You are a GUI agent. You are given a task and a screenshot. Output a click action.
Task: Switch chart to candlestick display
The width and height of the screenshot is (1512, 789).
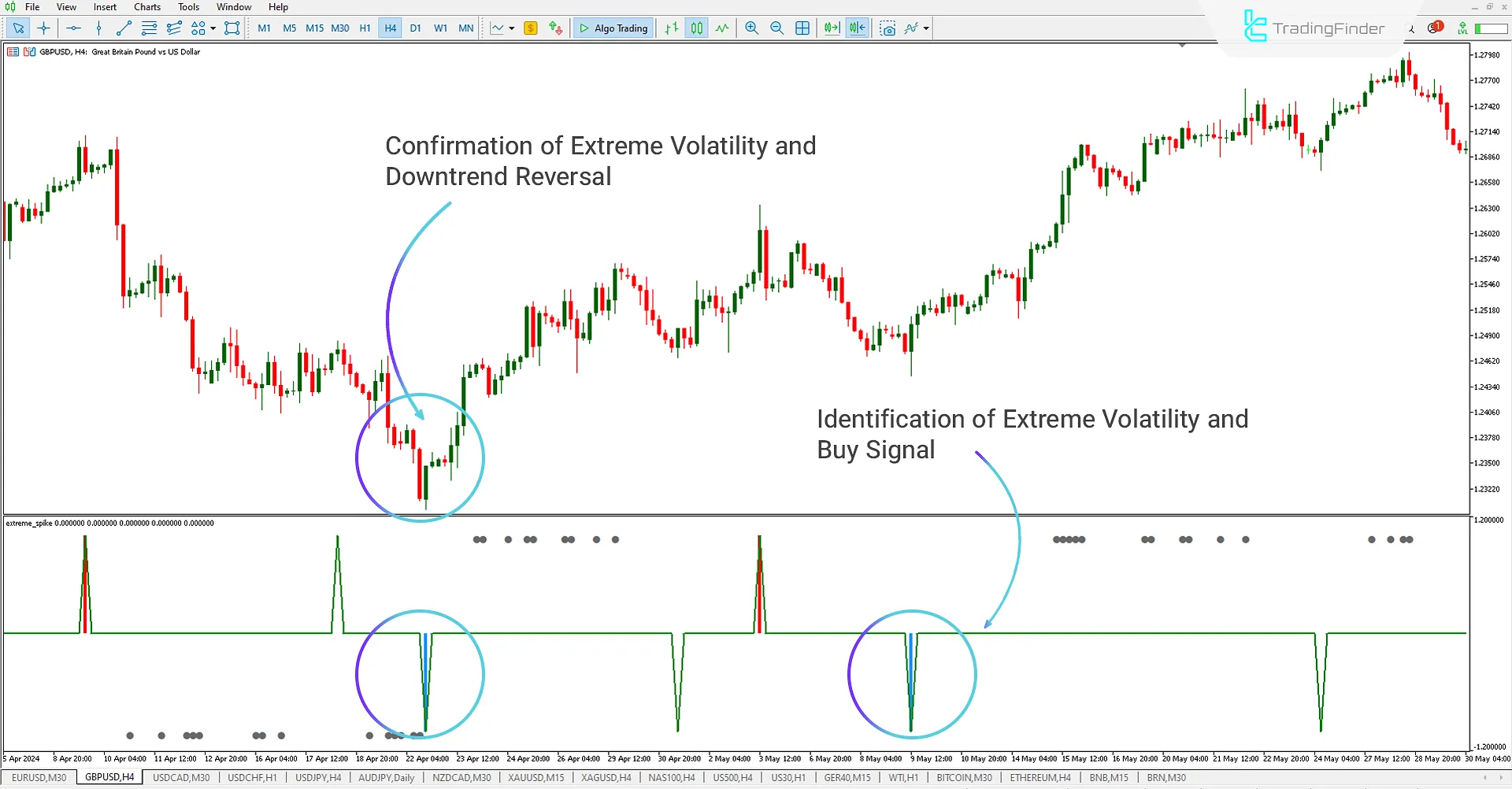(697, 28)
